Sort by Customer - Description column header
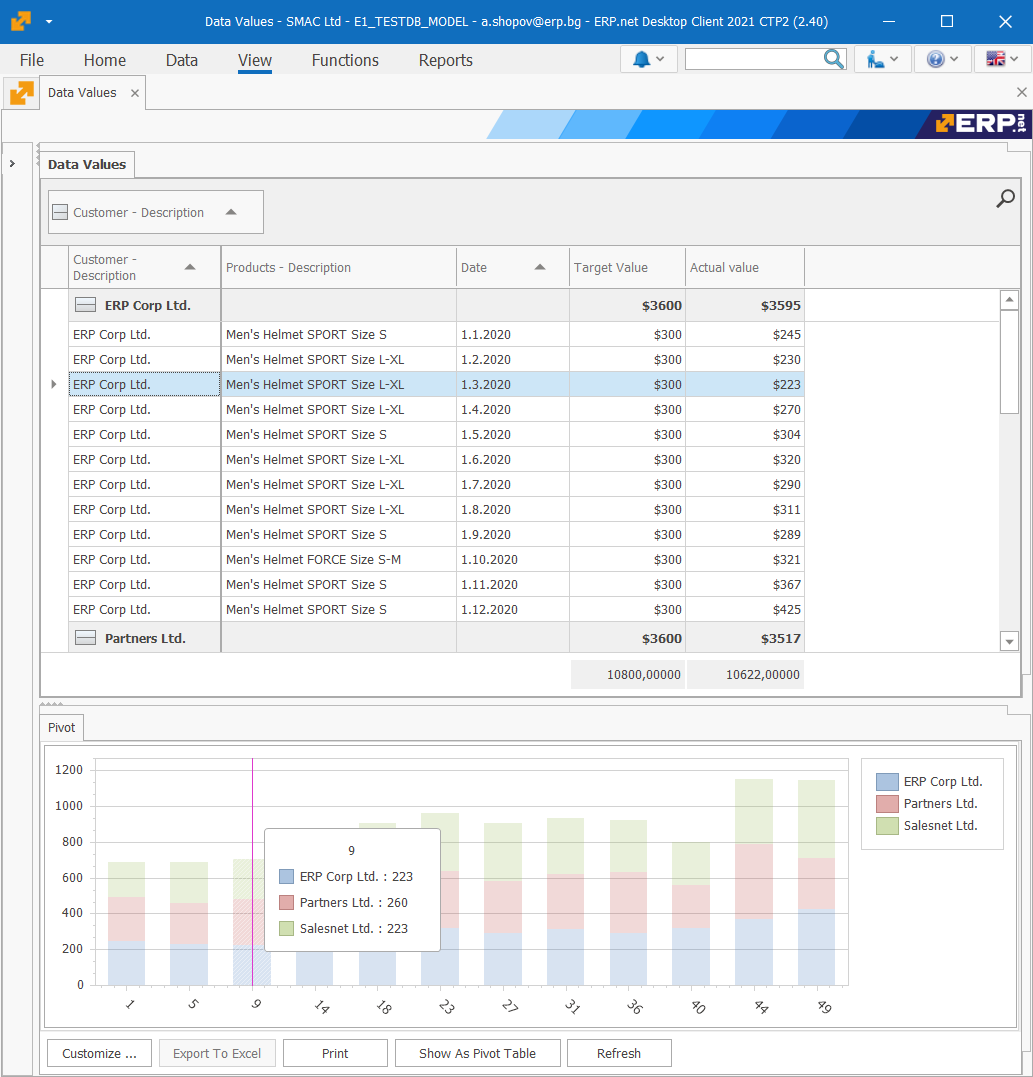The image size is (1033, 1077). (144, 267)
